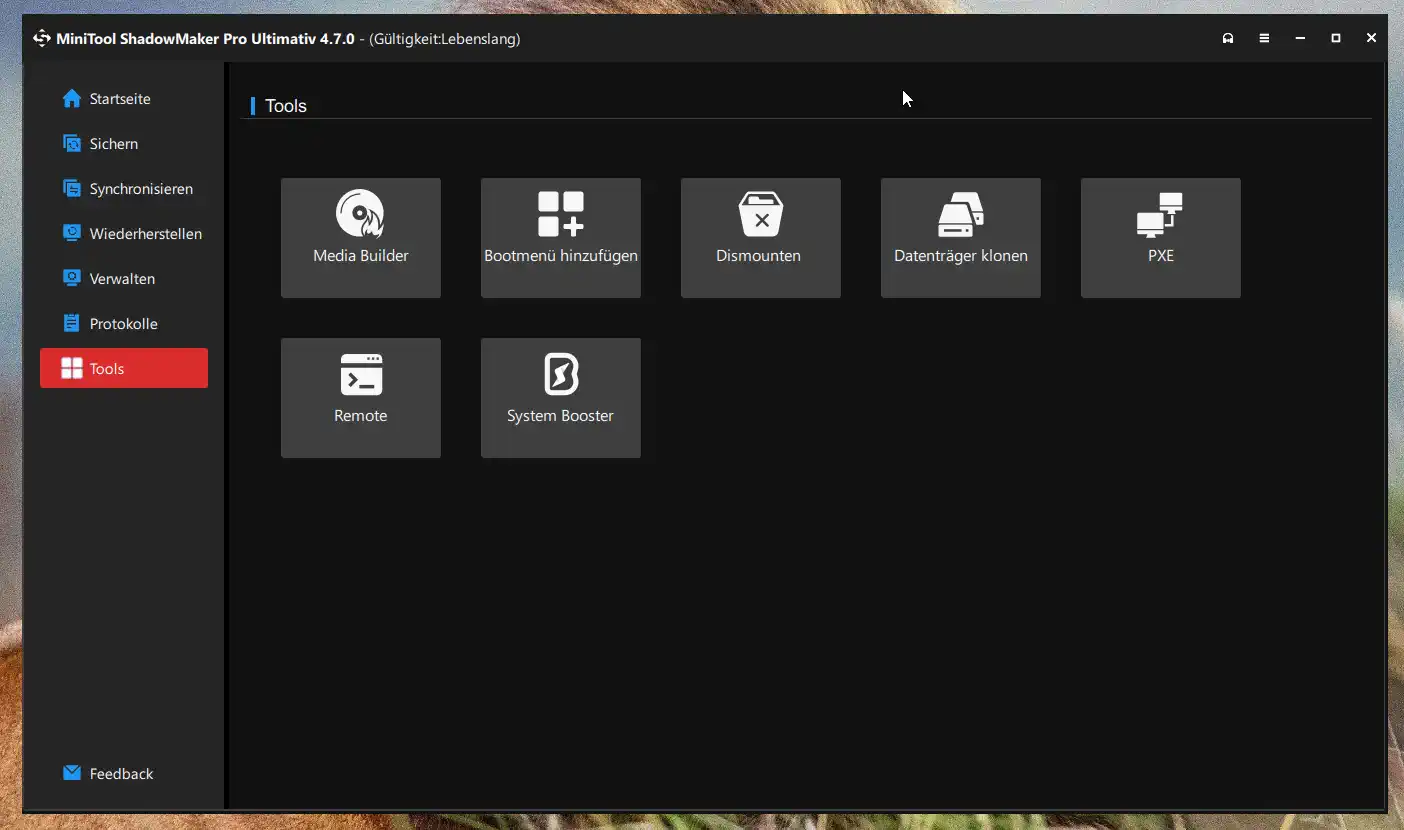Screen dimensions: 1404x830
Task: Click the "(Gültigkeit:Lebenslang)" title text
Action: tap(444, 39)
